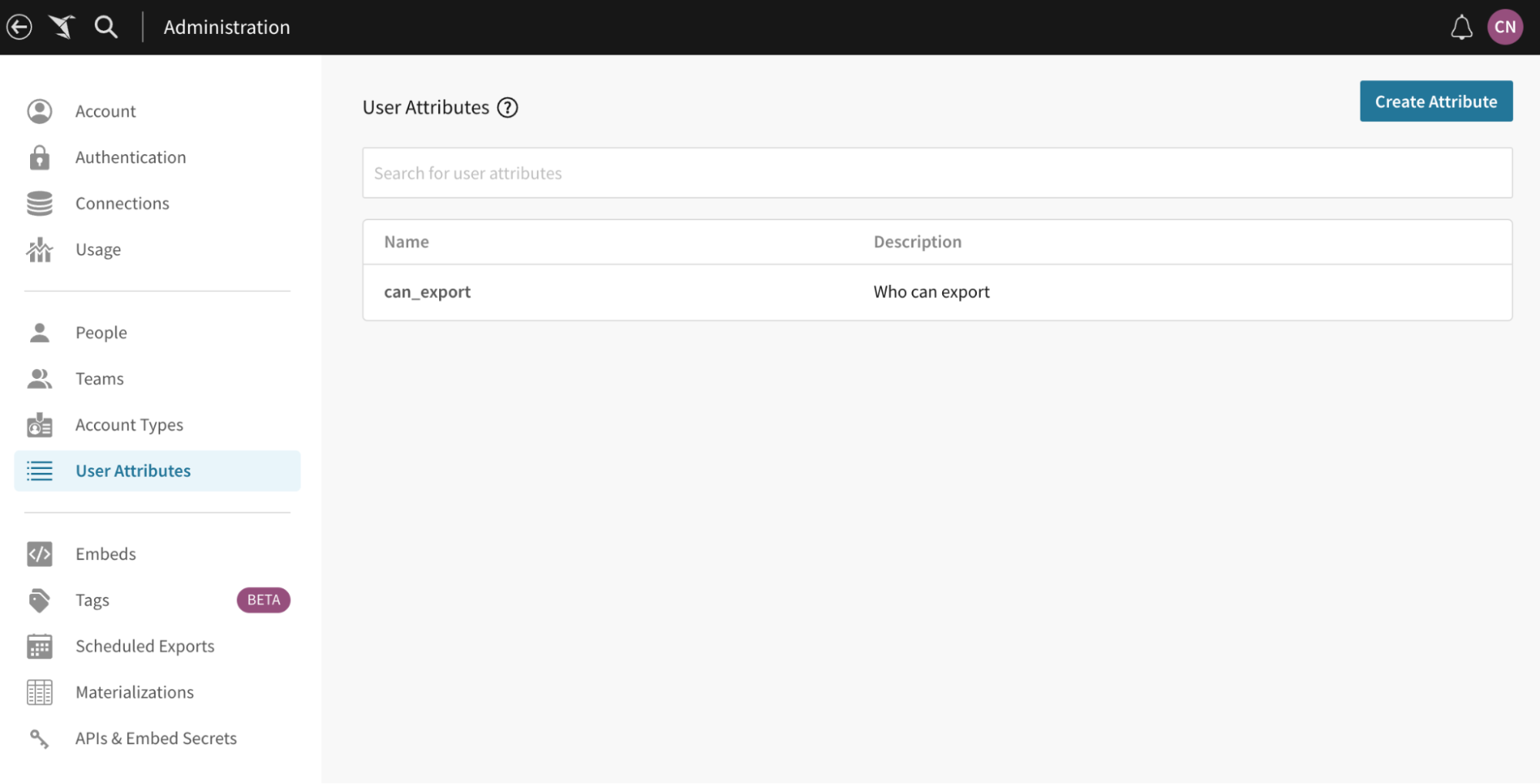Click the Administration title in top bar
This screenshot has height=784, width=1540.
tap(227, 27)
